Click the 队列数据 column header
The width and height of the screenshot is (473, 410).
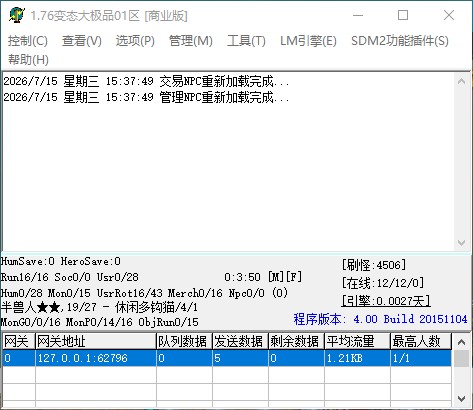tap(184, 341)
